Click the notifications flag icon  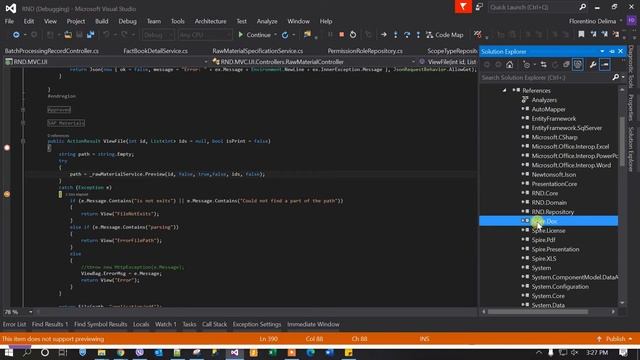pyautogui.click(x=463, y=7)
